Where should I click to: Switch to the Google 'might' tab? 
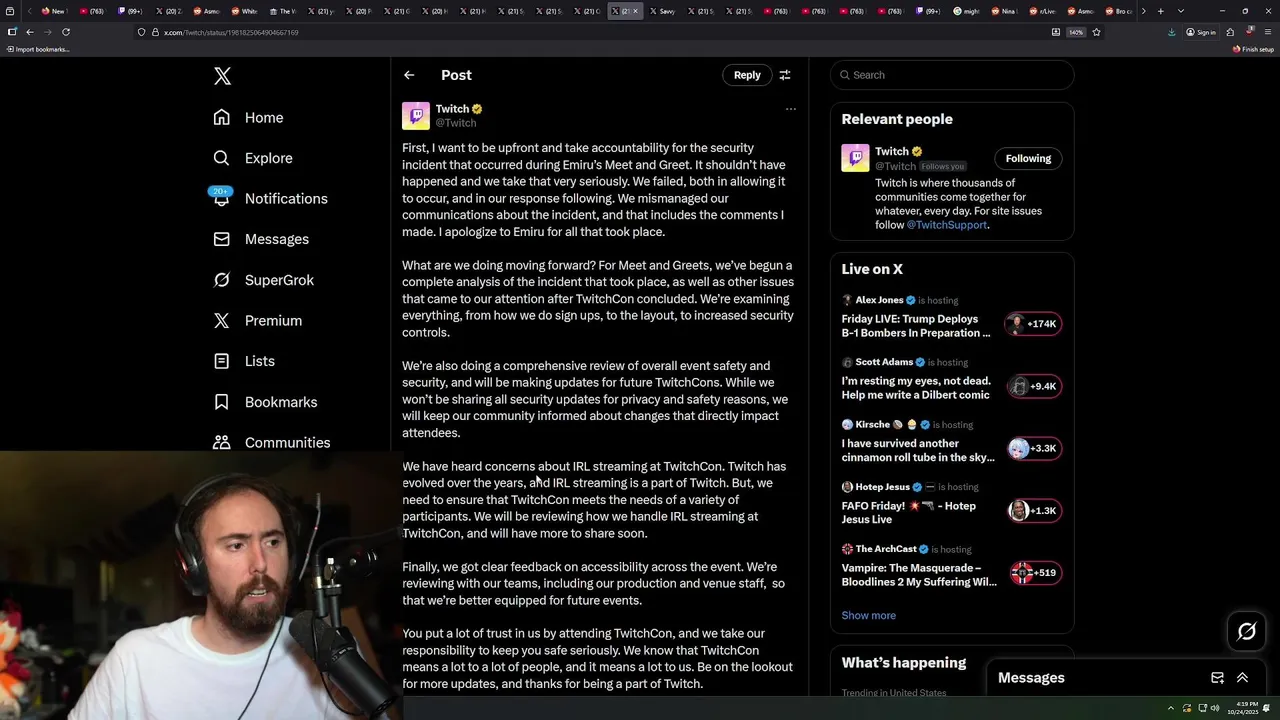[966, 11]
